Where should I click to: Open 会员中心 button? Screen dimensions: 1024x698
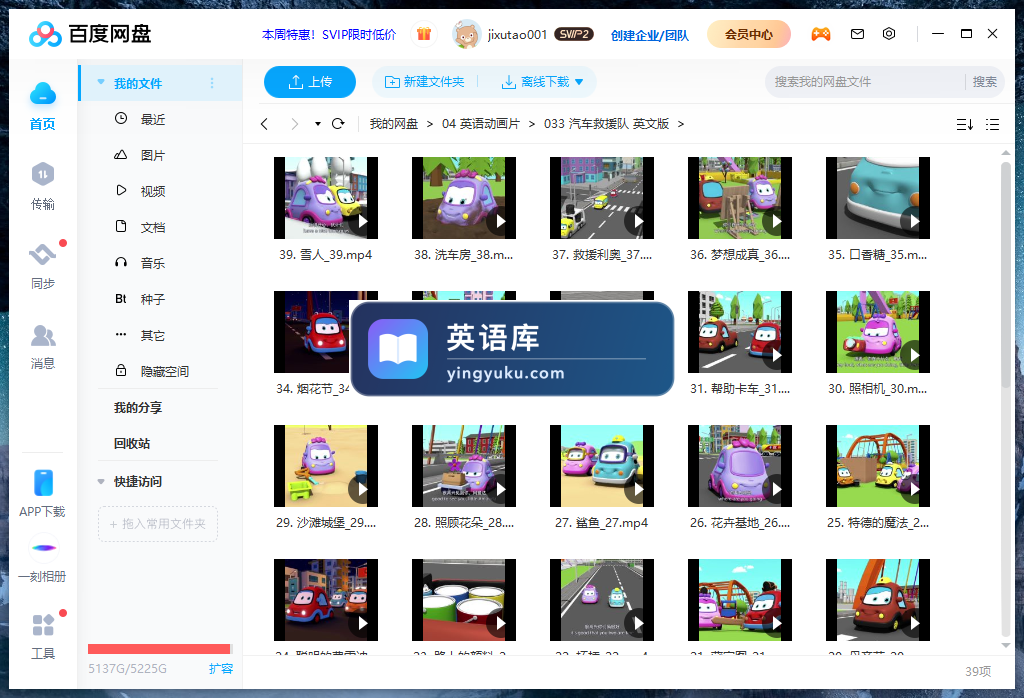(x=748, y=34)
